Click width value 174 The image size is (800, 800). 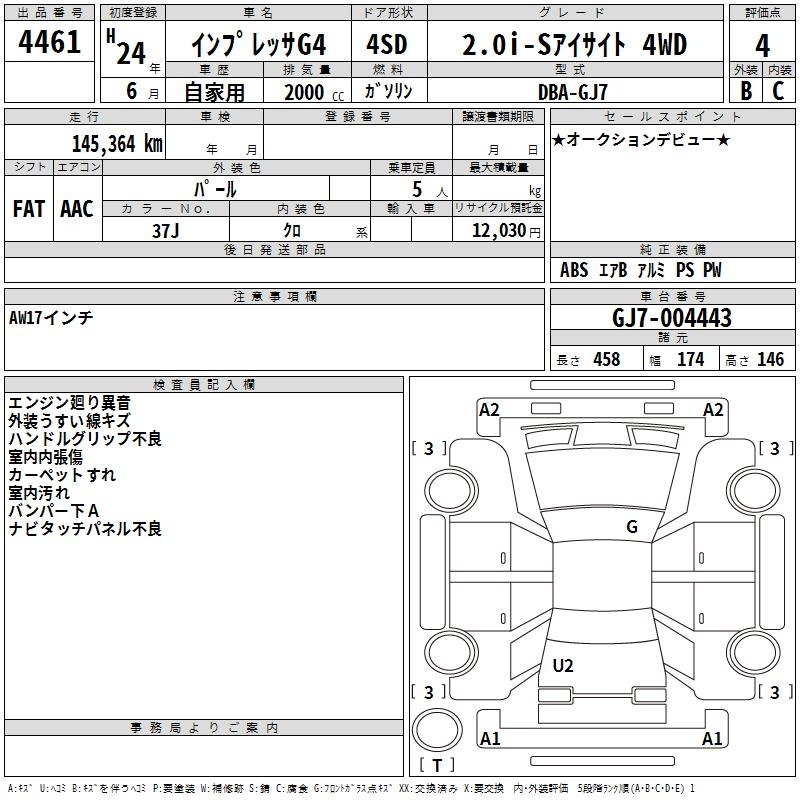point(690,359)
